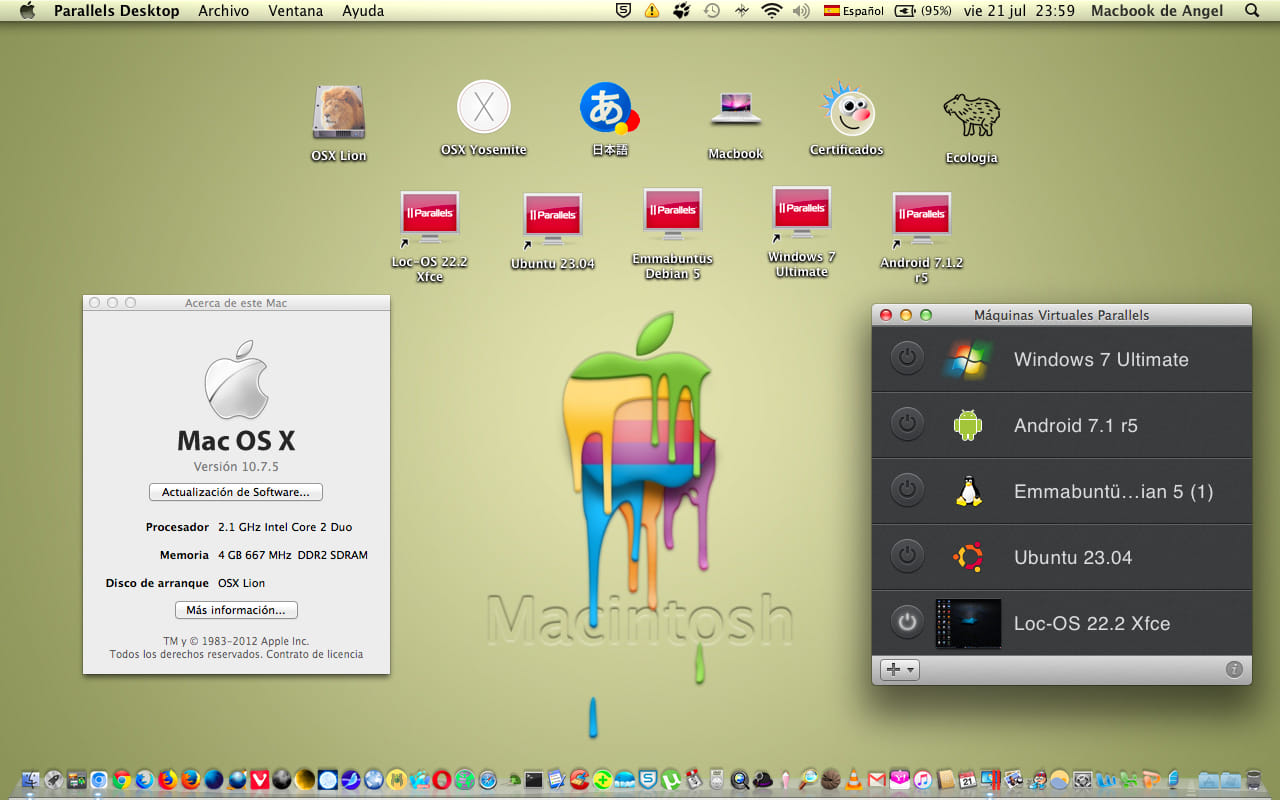The height and width of the screenshot is (800, 1280).
Task: Open the volume control in menu bar
Action: (800, 11)
